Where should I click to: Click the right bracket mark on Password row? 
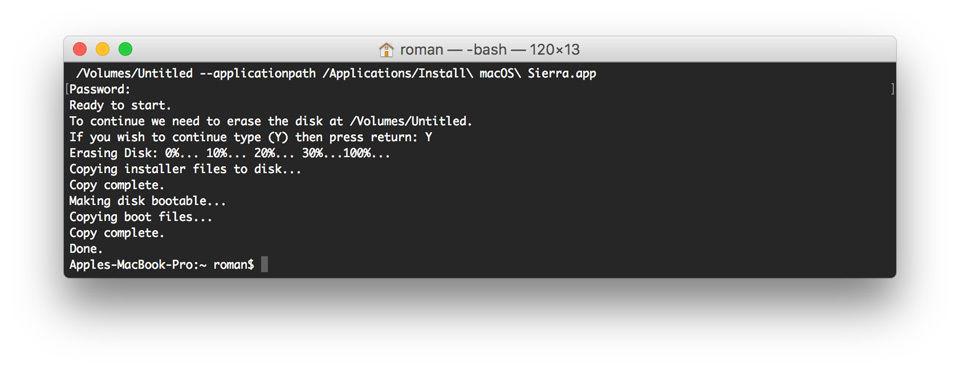coord(892,90)
